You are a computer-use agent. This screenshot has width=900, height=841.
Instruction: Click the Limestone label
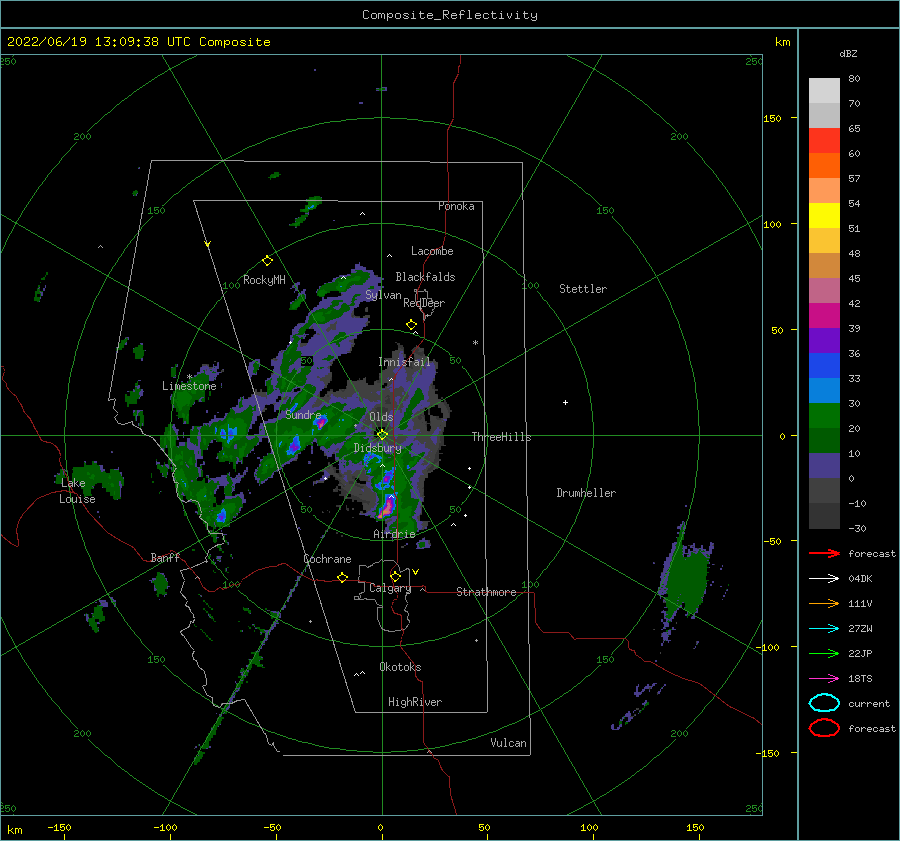[189, 386]
